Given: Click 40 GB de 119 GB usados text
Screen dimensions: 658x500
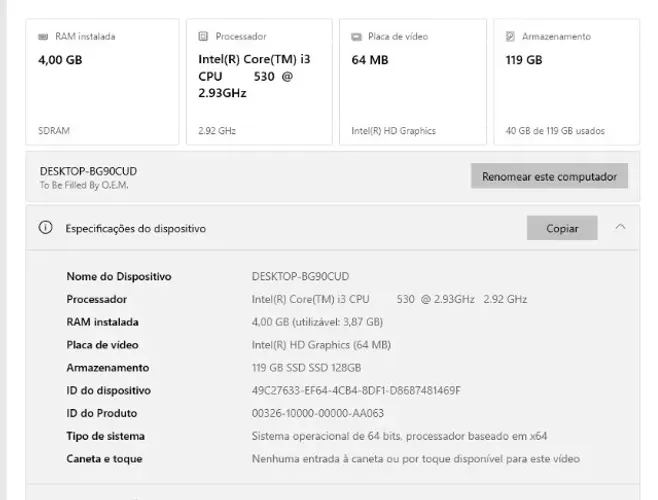Looking at the screenshot, I should pos(555,131).
